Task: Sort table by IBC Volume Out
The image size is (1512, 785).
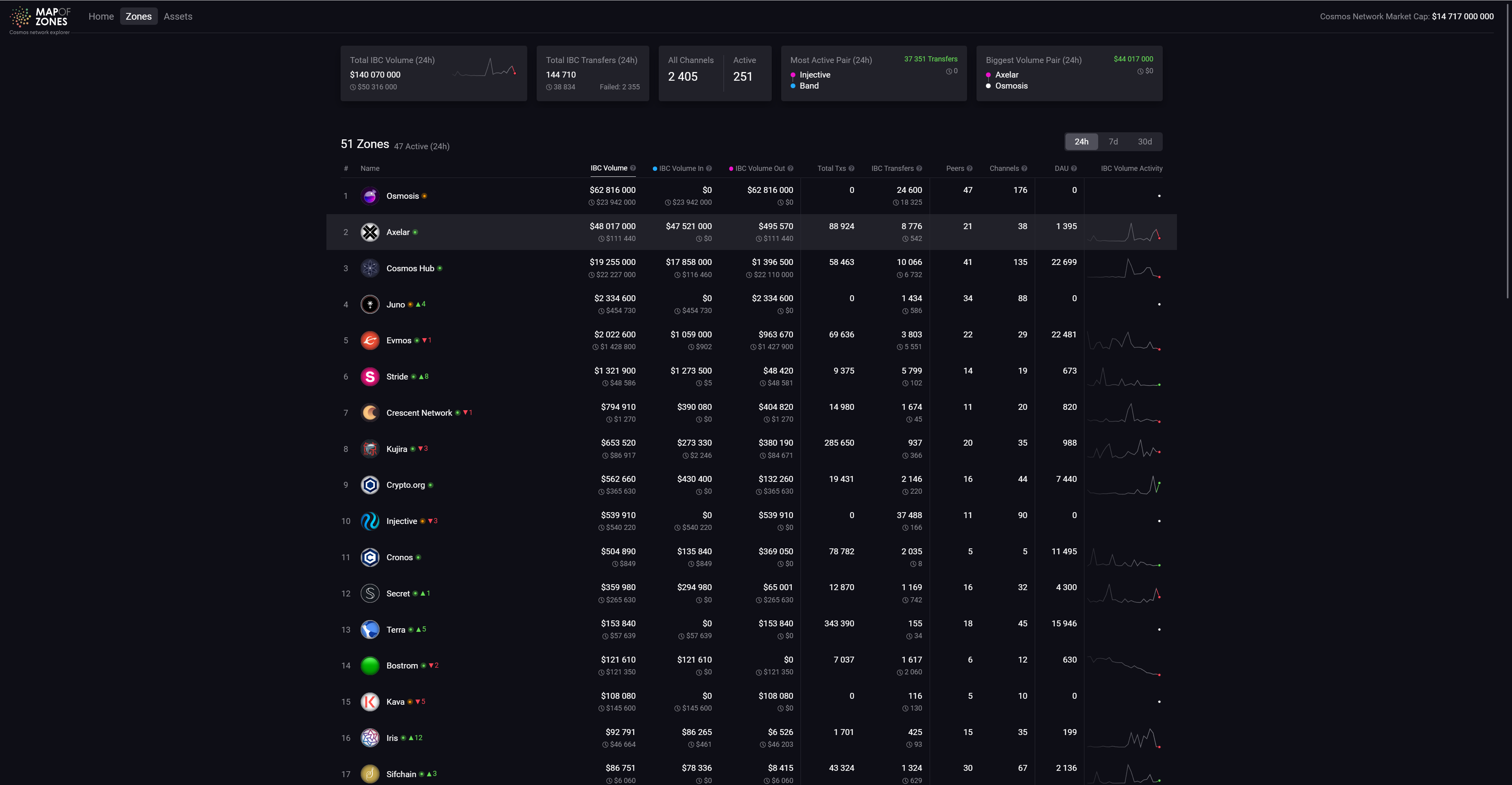Action: click(760, 168)
